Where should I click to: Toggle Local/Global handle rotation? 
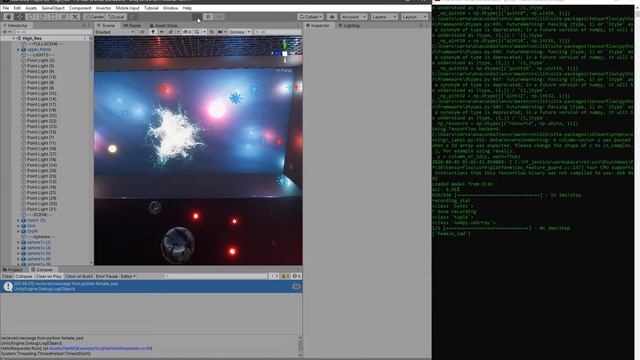[117, 17]
